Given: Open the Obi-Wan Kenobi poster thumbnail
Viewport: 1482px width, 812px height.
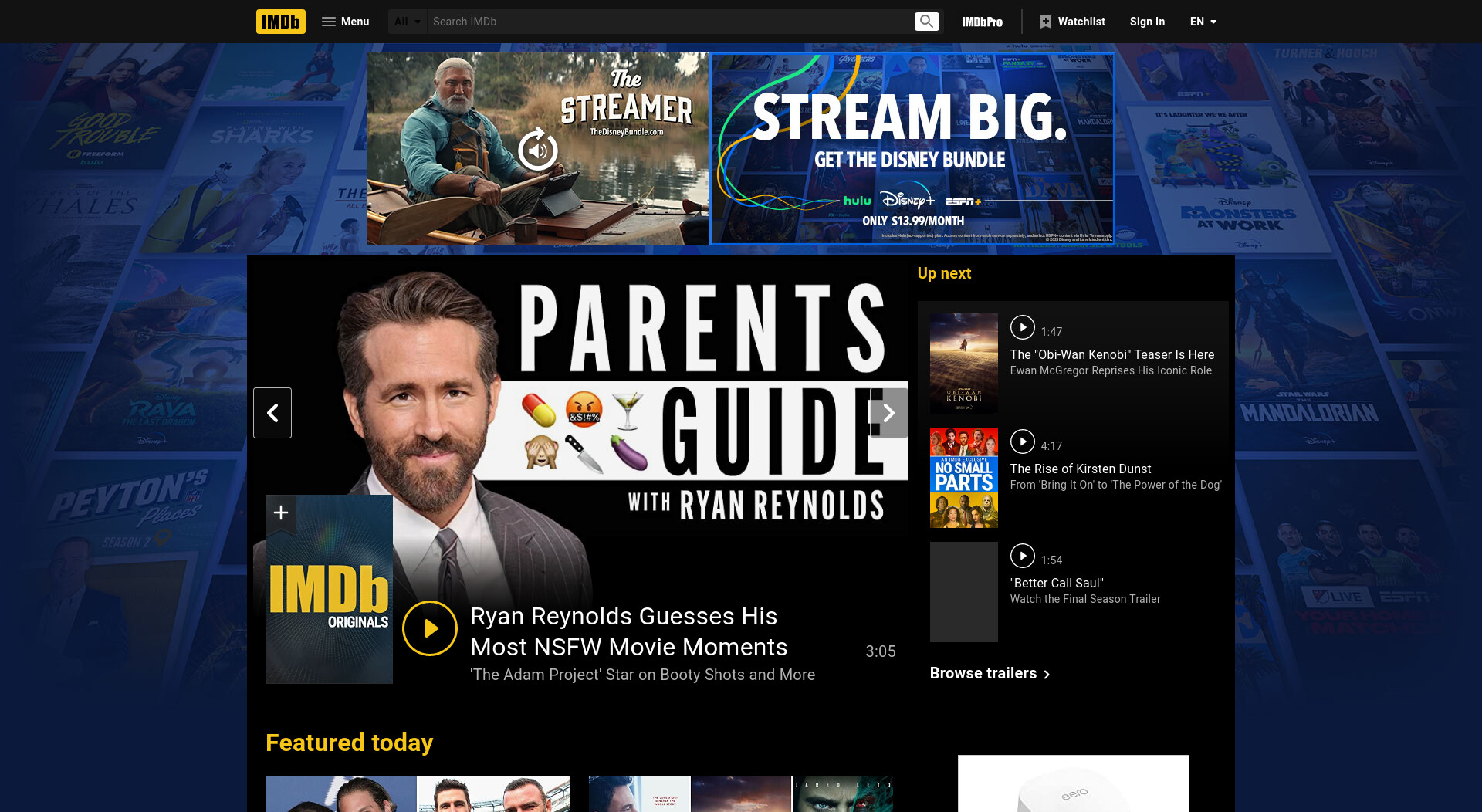Looking at the screenshot, I should coord(963,364).
